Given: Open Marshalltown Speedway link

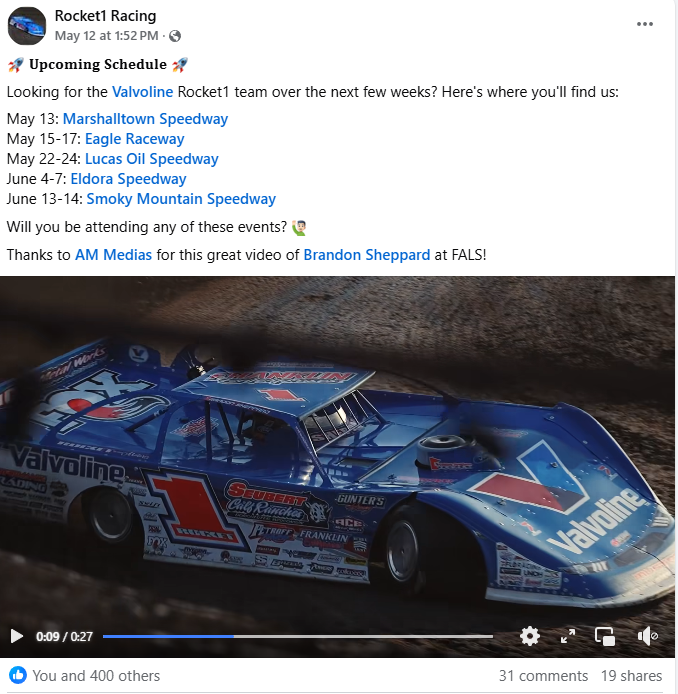Looking at the screenshot, I should (x=145, y=119).
